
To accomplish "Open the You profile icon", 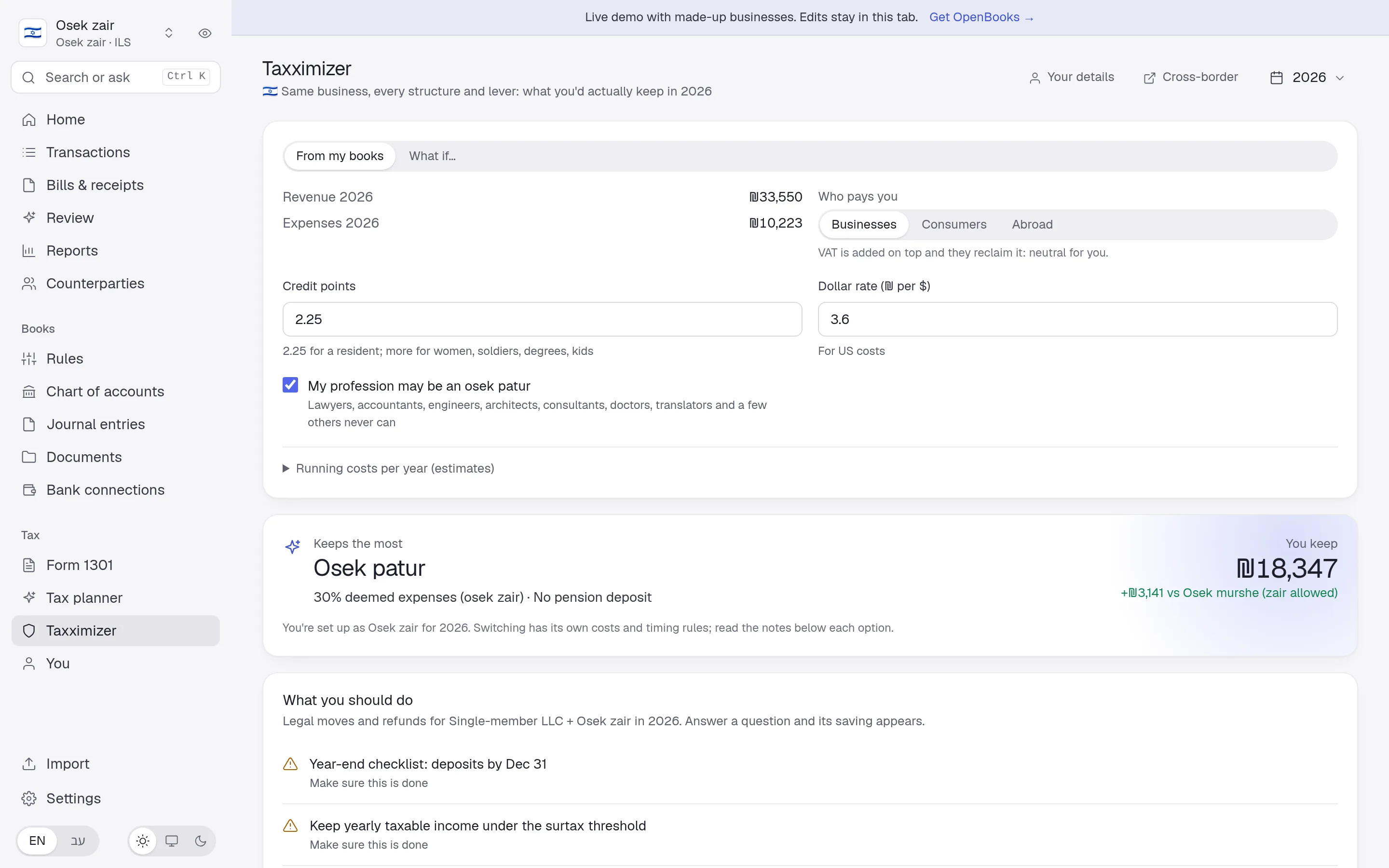I will (x=29, y=664).
